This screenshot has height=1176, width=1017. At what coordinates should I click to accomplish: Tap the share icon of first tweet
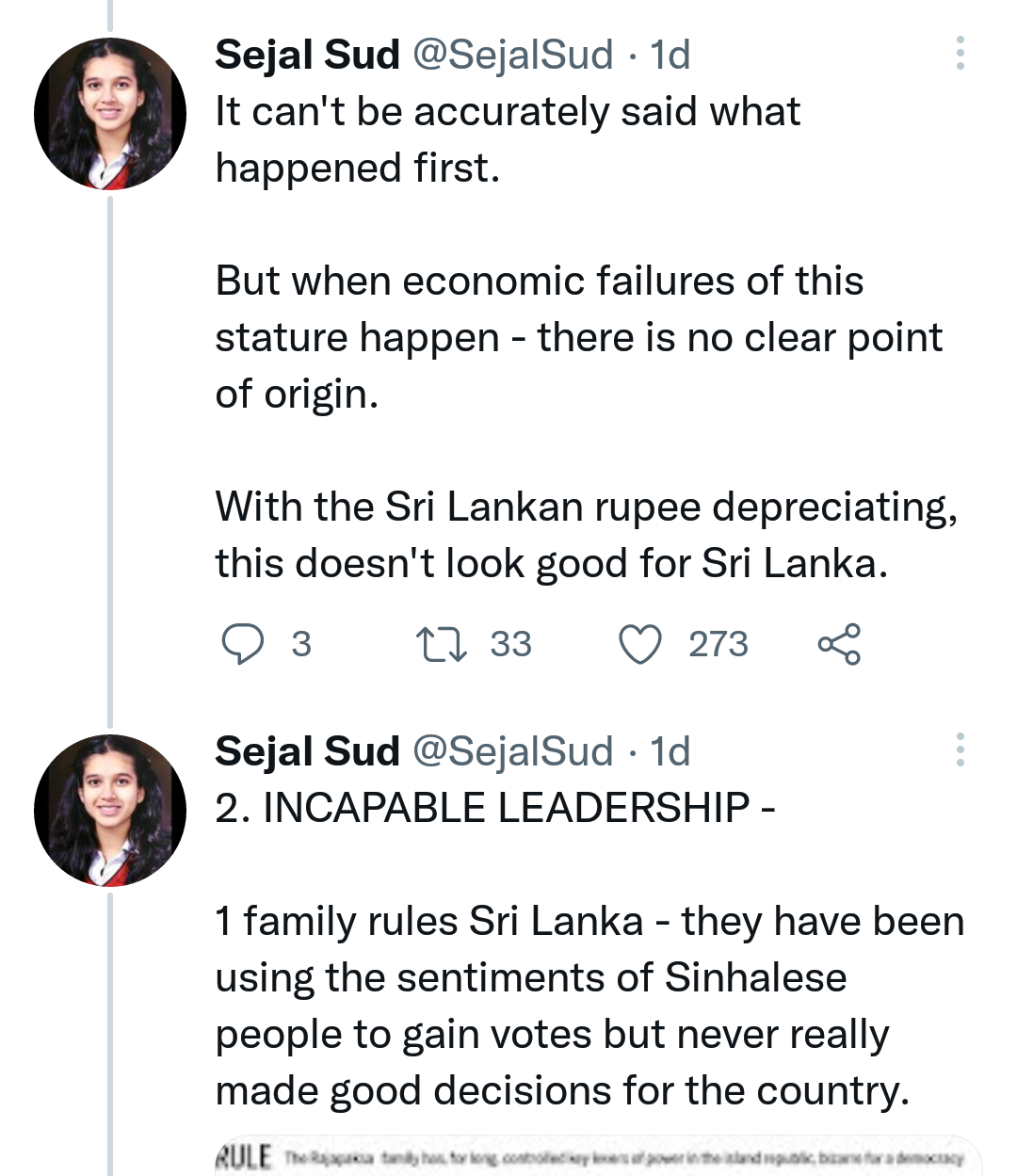coord(839,644)
